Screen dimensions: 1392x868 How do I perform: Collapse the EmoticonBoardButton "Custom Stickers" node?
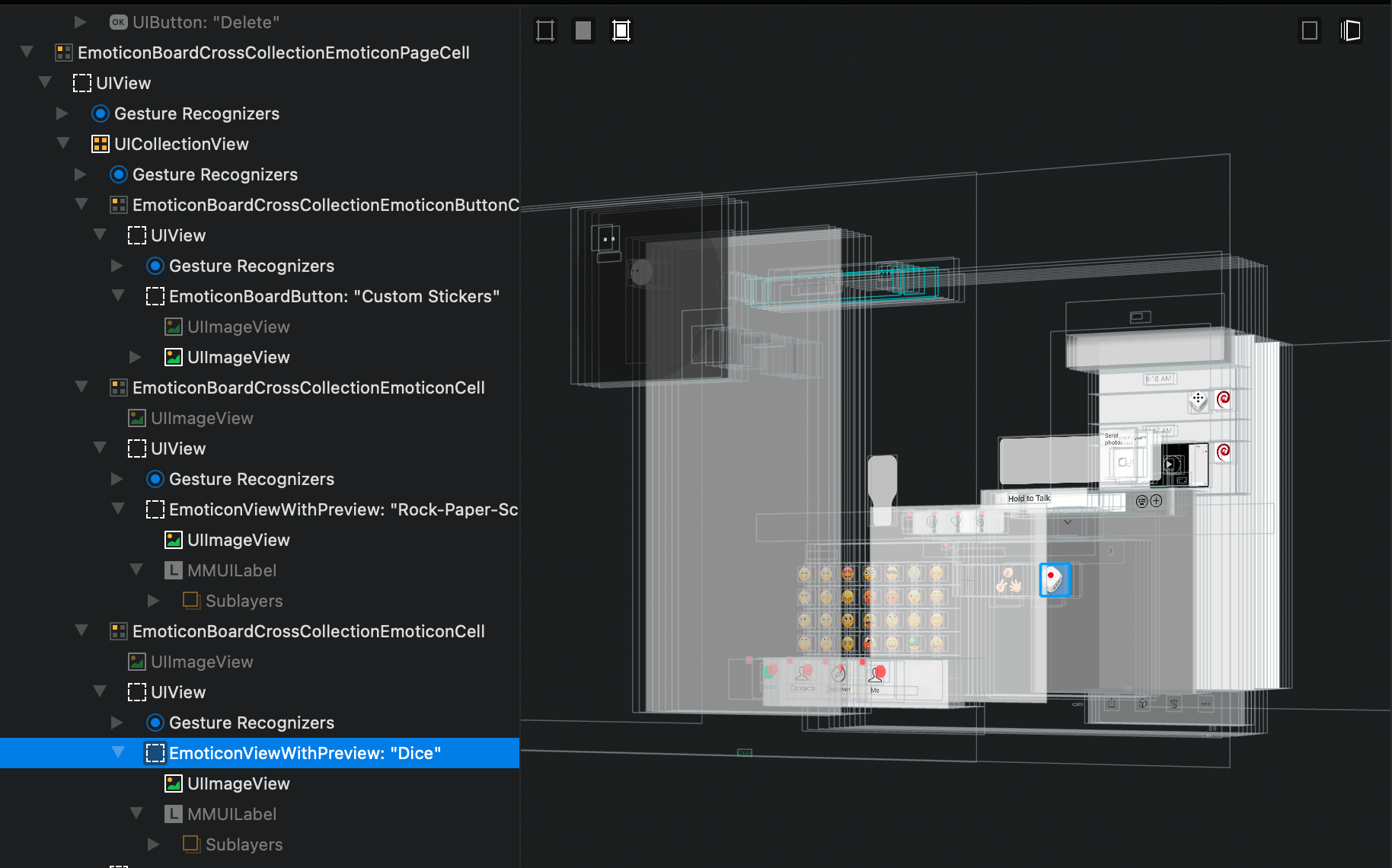pyautogui.click(x=118, y=296)
